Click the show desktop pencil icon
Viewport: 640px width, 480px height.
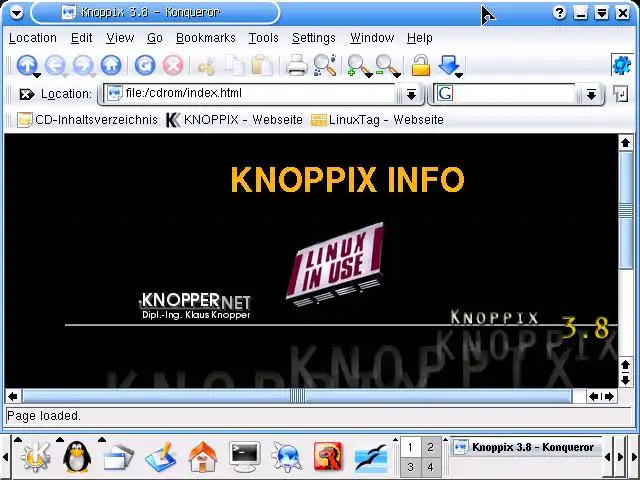pos(161,457)
